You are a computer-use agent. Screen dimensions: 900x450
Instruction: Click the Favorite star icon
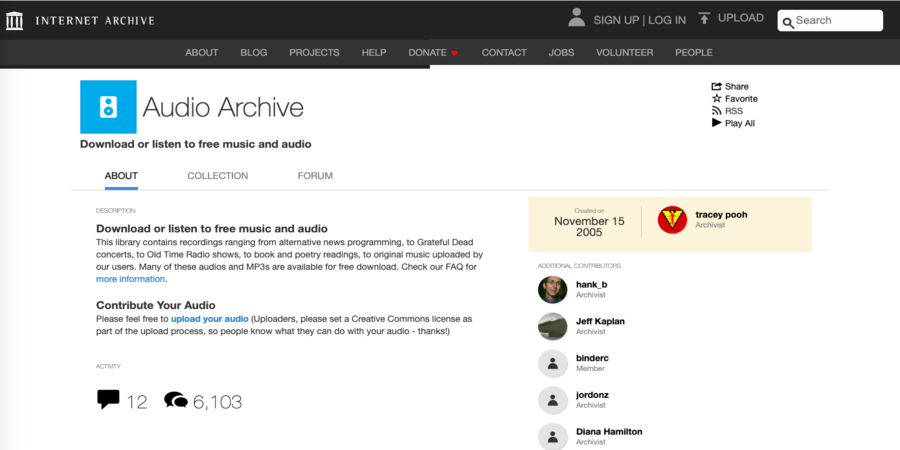coord(716,98)
